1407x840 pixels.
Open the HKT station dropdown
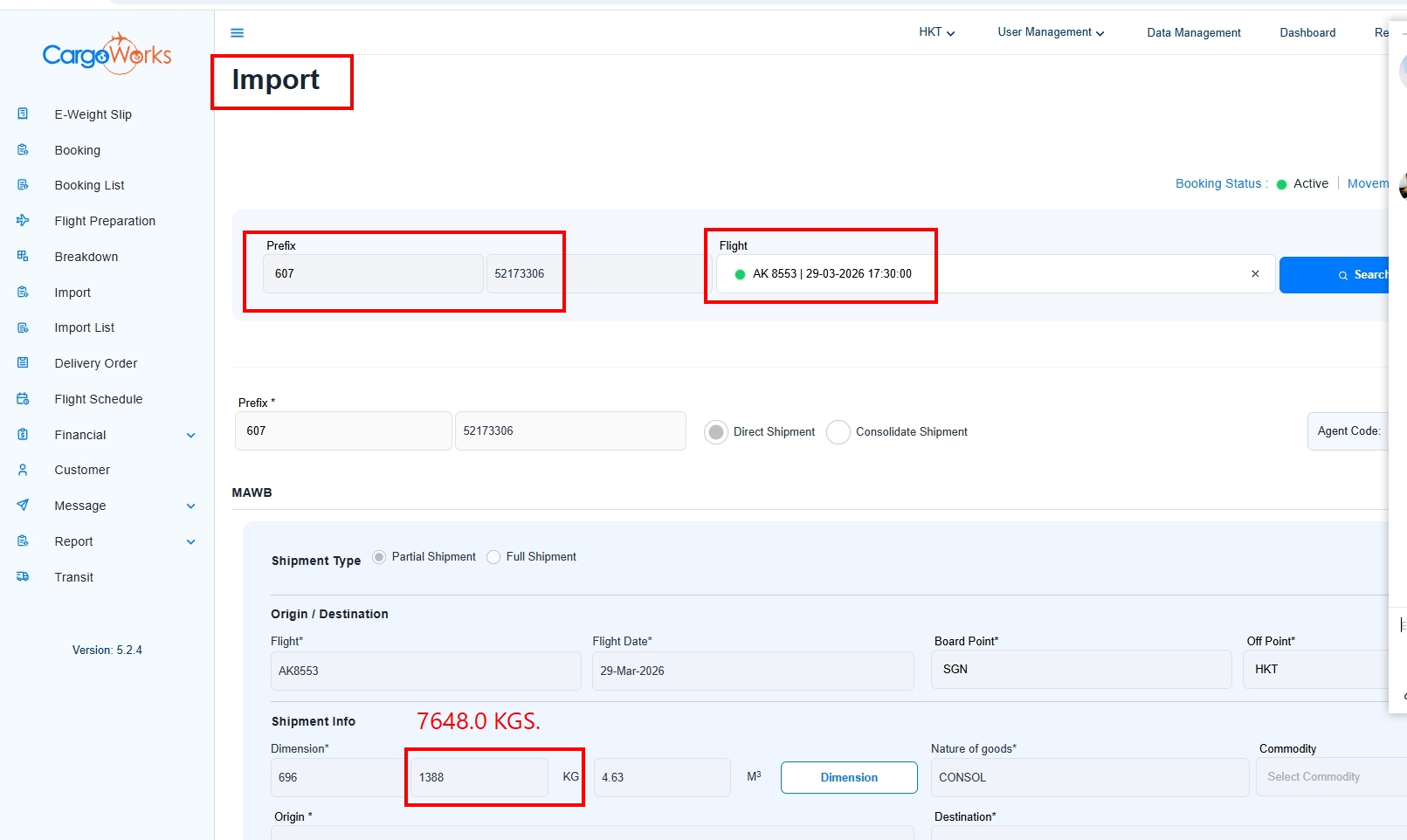coord(936,32)
